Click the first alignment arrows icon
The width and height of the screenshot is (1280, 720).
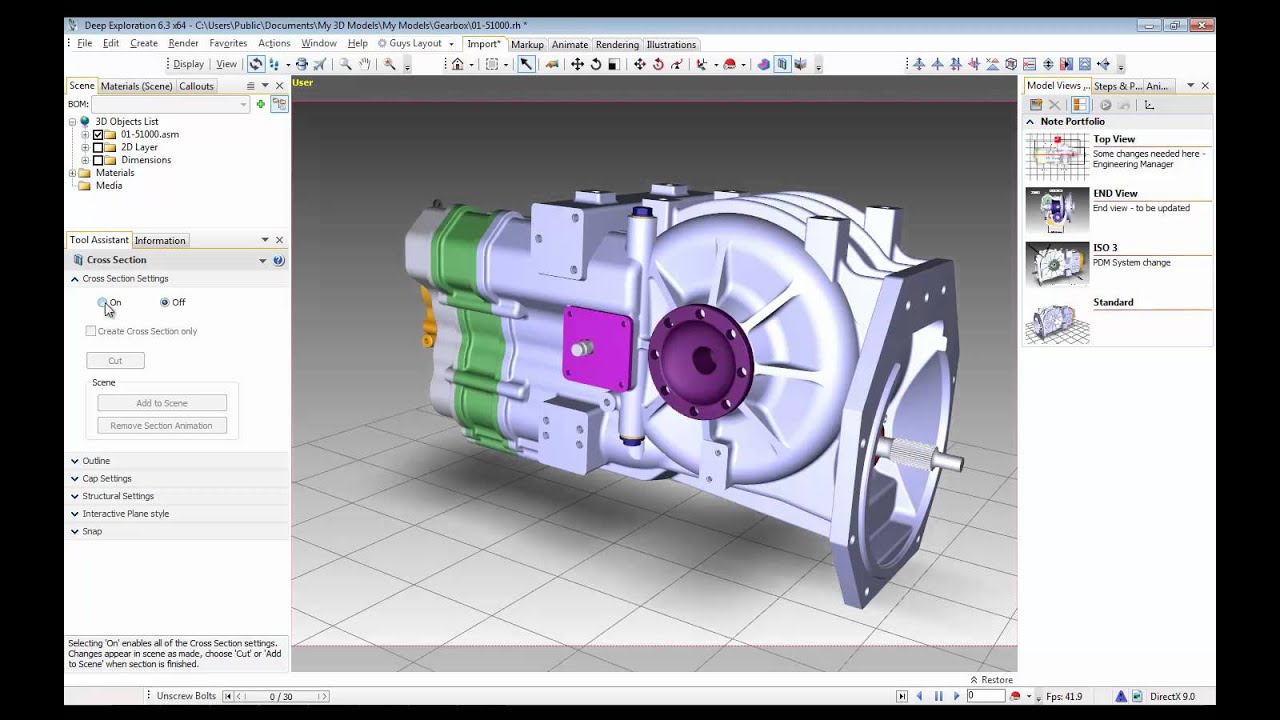tap(919, 64)
